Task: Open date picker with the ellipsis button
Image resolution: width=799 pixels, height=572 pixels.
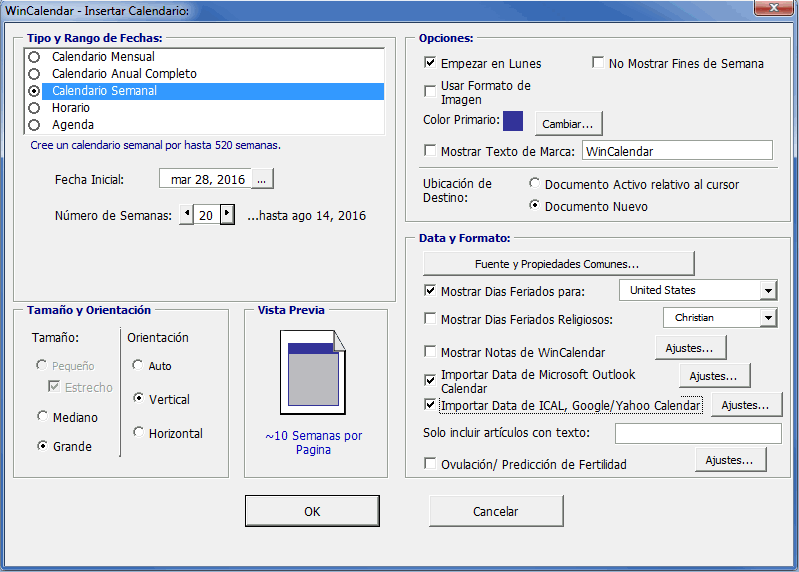Action: tap(262, 179)
